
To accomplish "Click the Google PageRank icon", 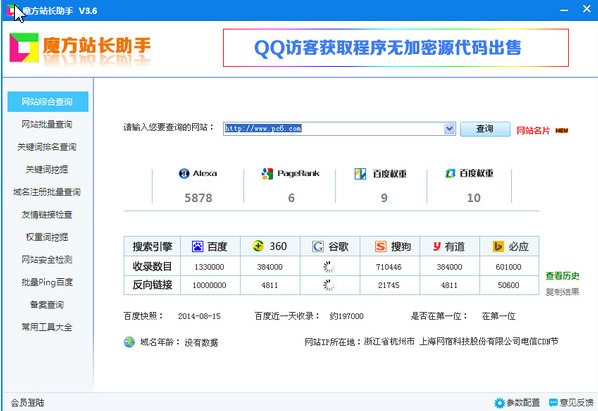I will (x=267, y=174).
